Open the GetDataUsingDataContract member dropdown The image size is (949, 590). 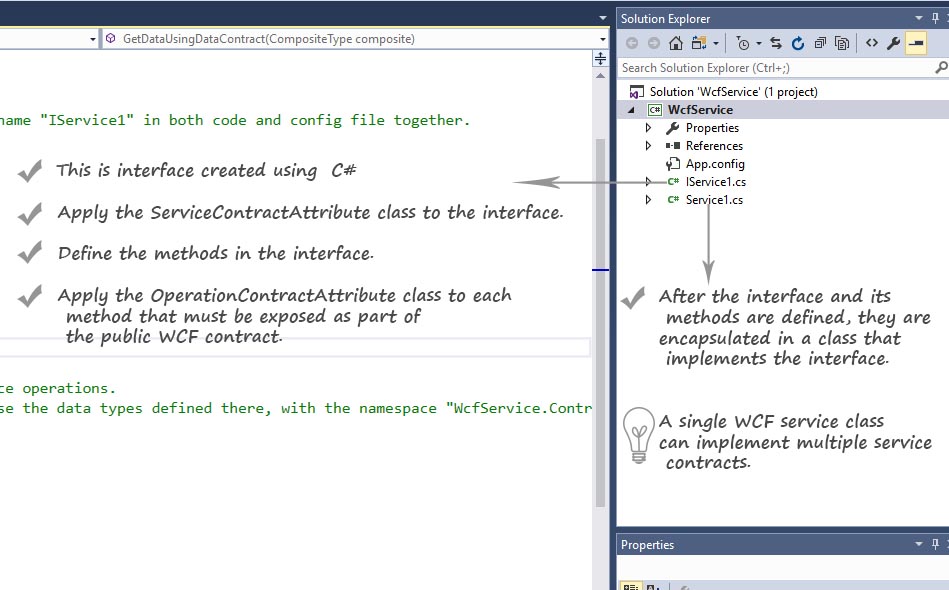tap(602, 39)
